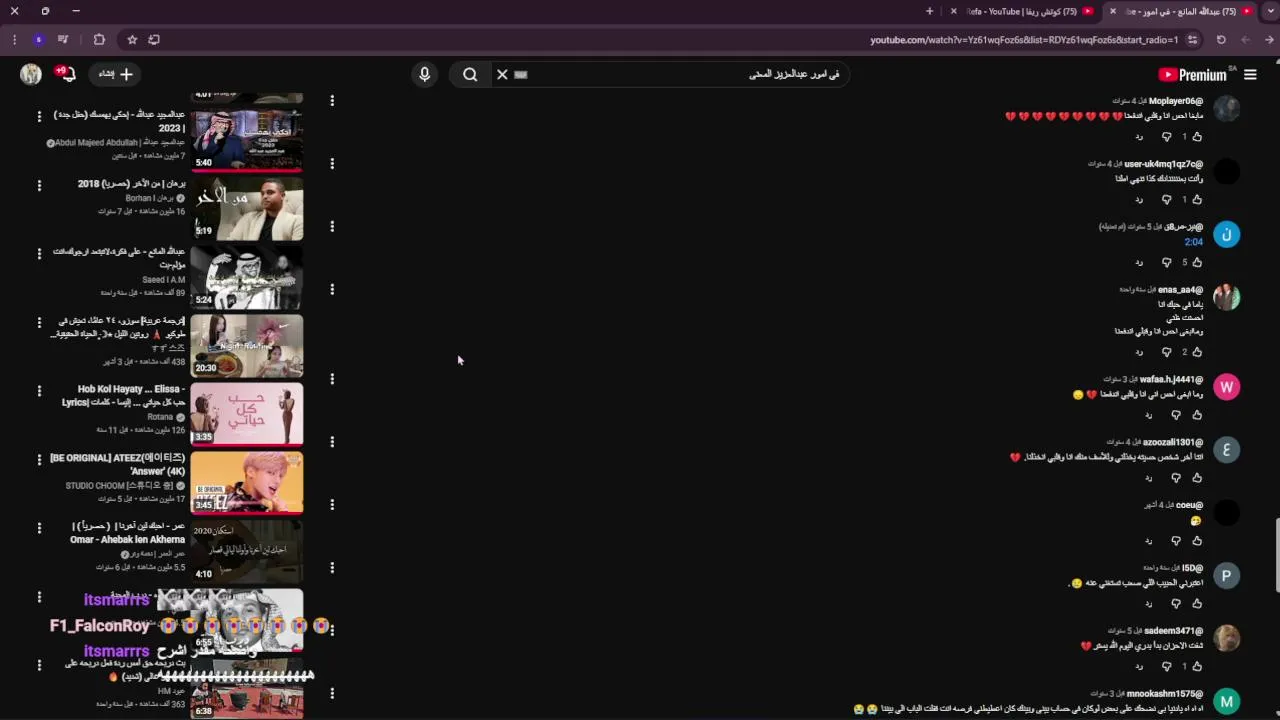Reload the page
The image size is (1280, 720).
tap(1221, 39)
